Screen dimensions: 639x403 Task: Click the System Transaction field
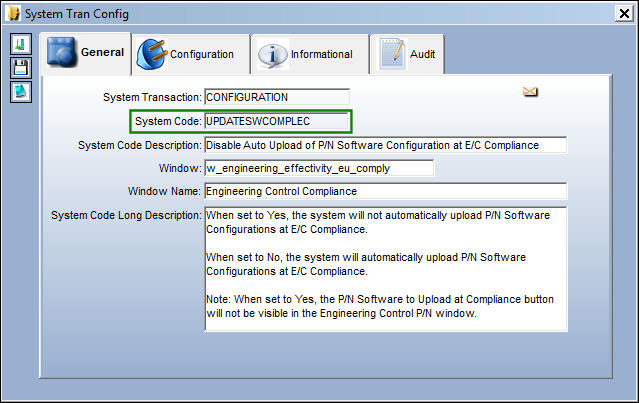(x=277, y=97)
